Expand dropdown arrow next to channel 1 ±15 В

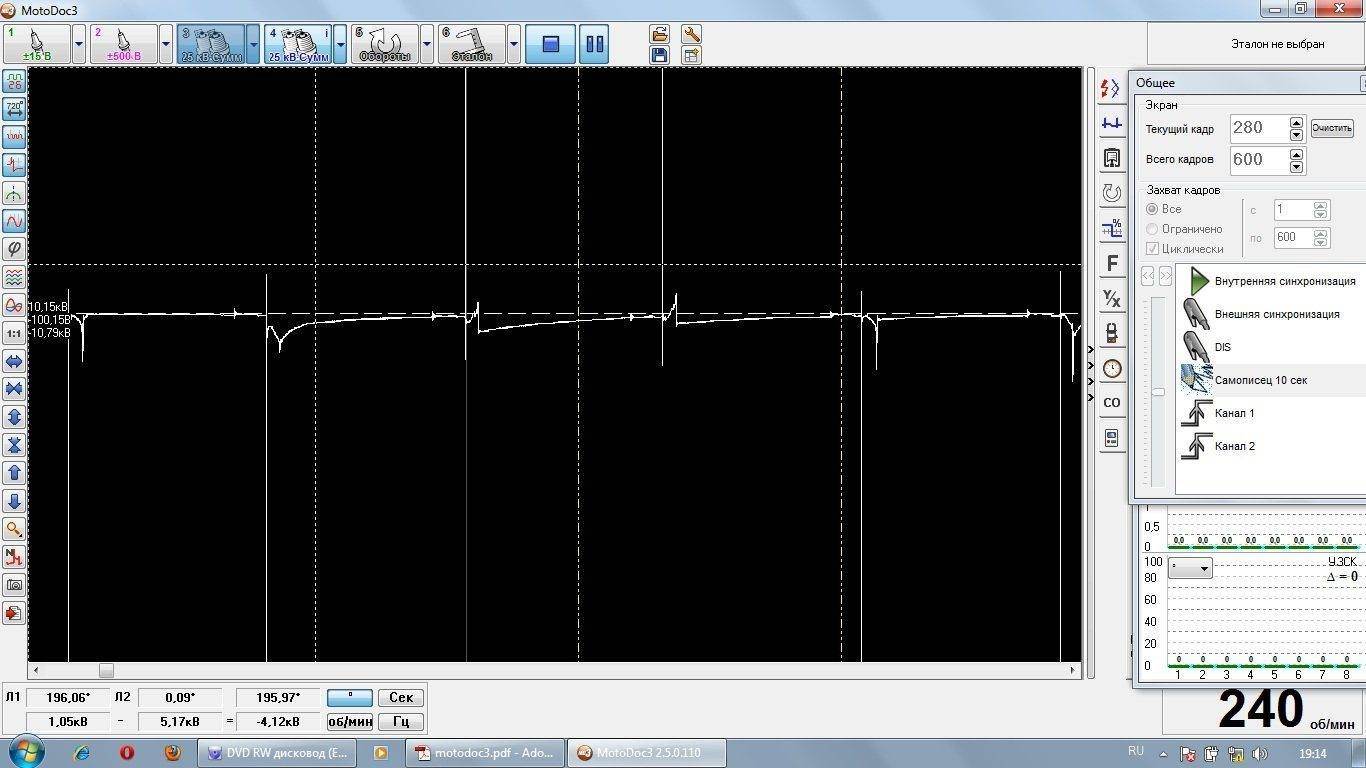[79, 45]
